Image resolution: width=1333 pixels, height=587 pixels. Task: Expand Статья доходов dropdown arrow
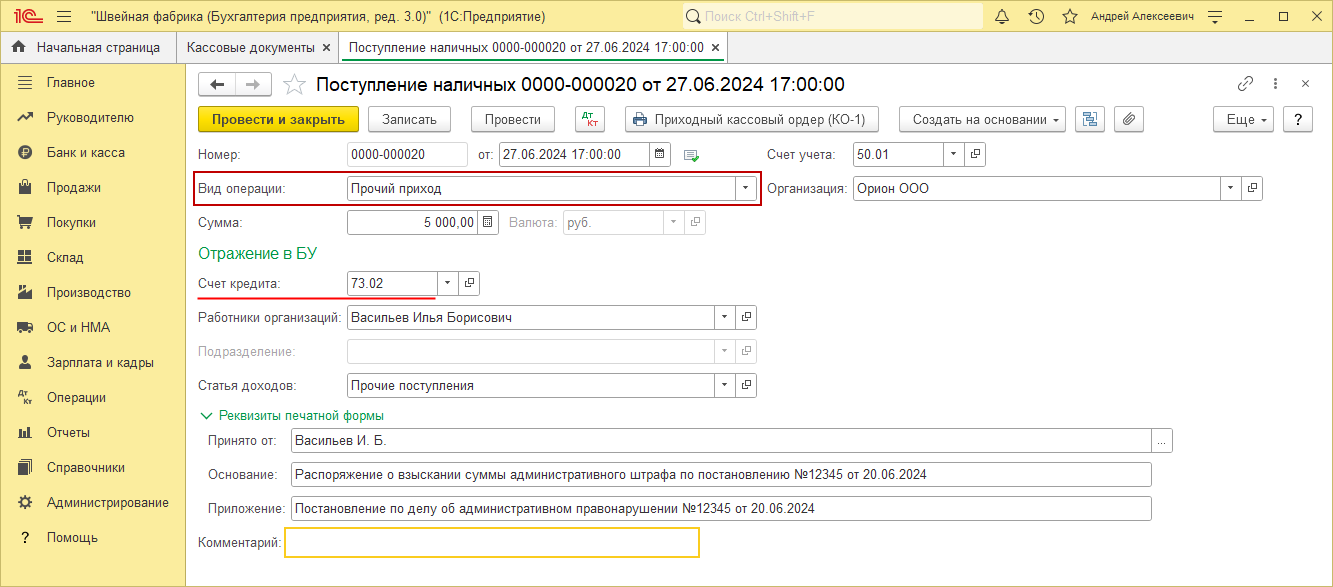[724, 385]
